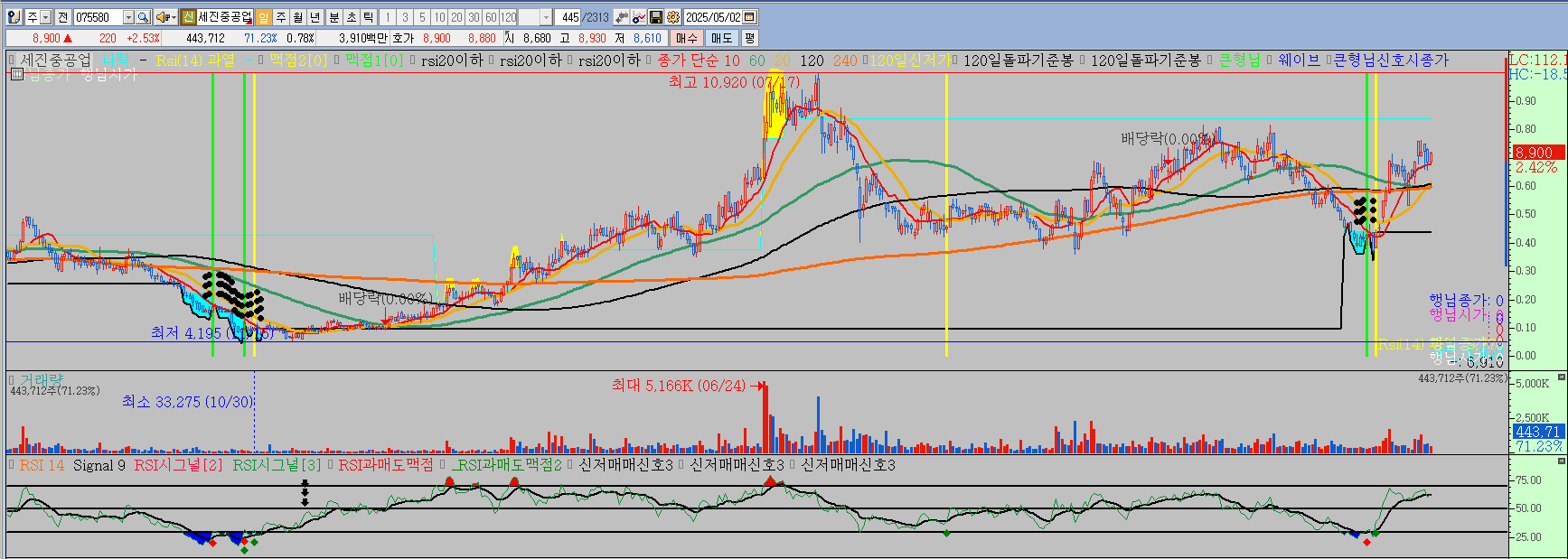Select the 년 yearly chart tab
The height and width of the screenshot is (559, 1568).
(315, 17)
